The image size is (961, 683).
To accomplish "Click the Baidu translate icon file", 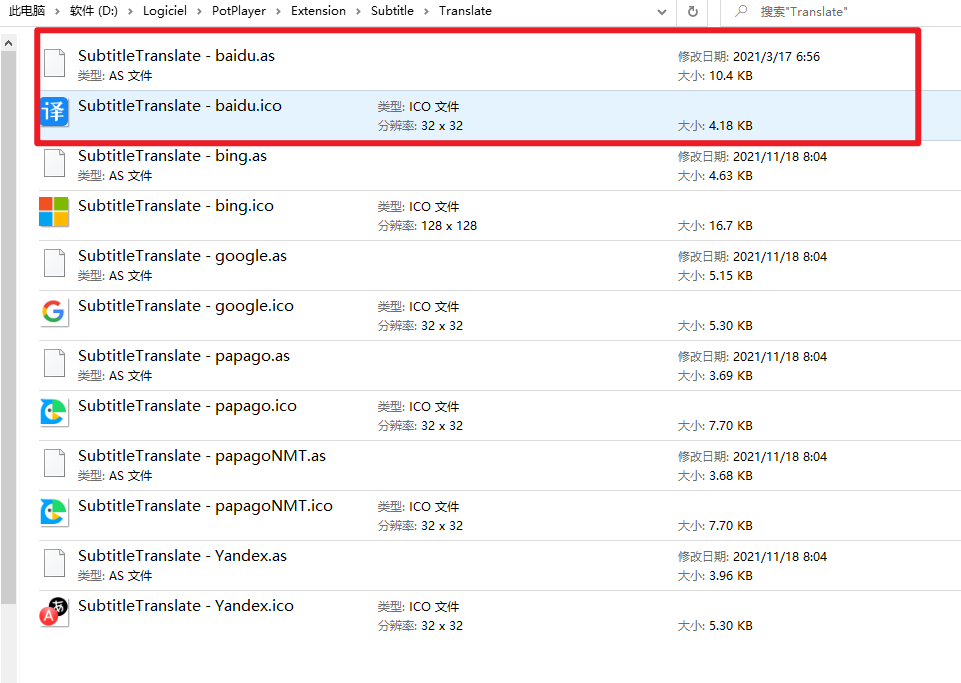I will [x=54, y=112].
